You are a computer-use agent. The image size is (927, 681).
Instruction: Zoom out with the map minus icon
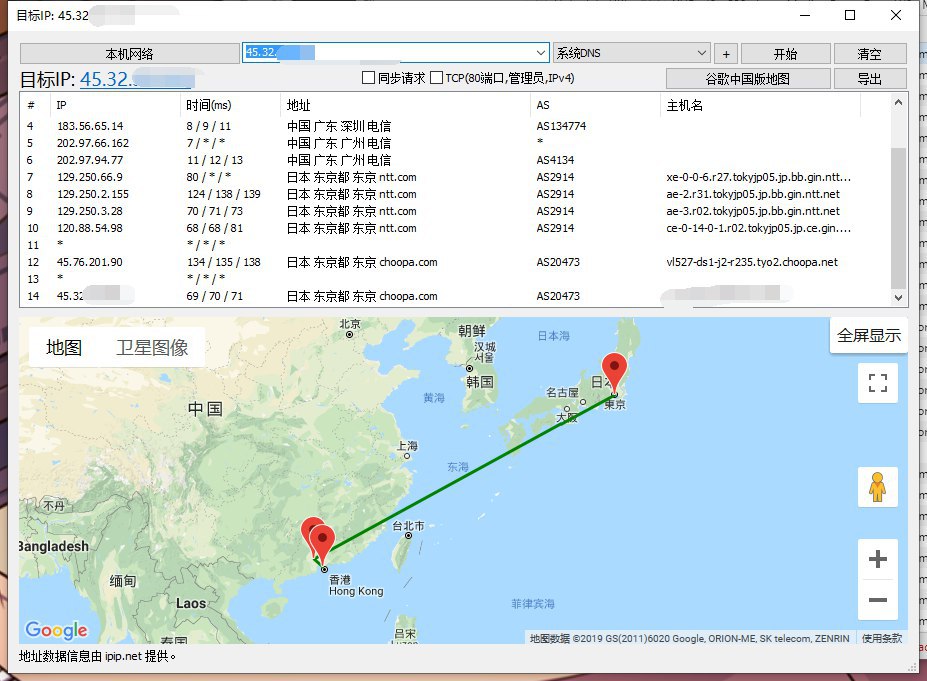click(x=878, y=600)
